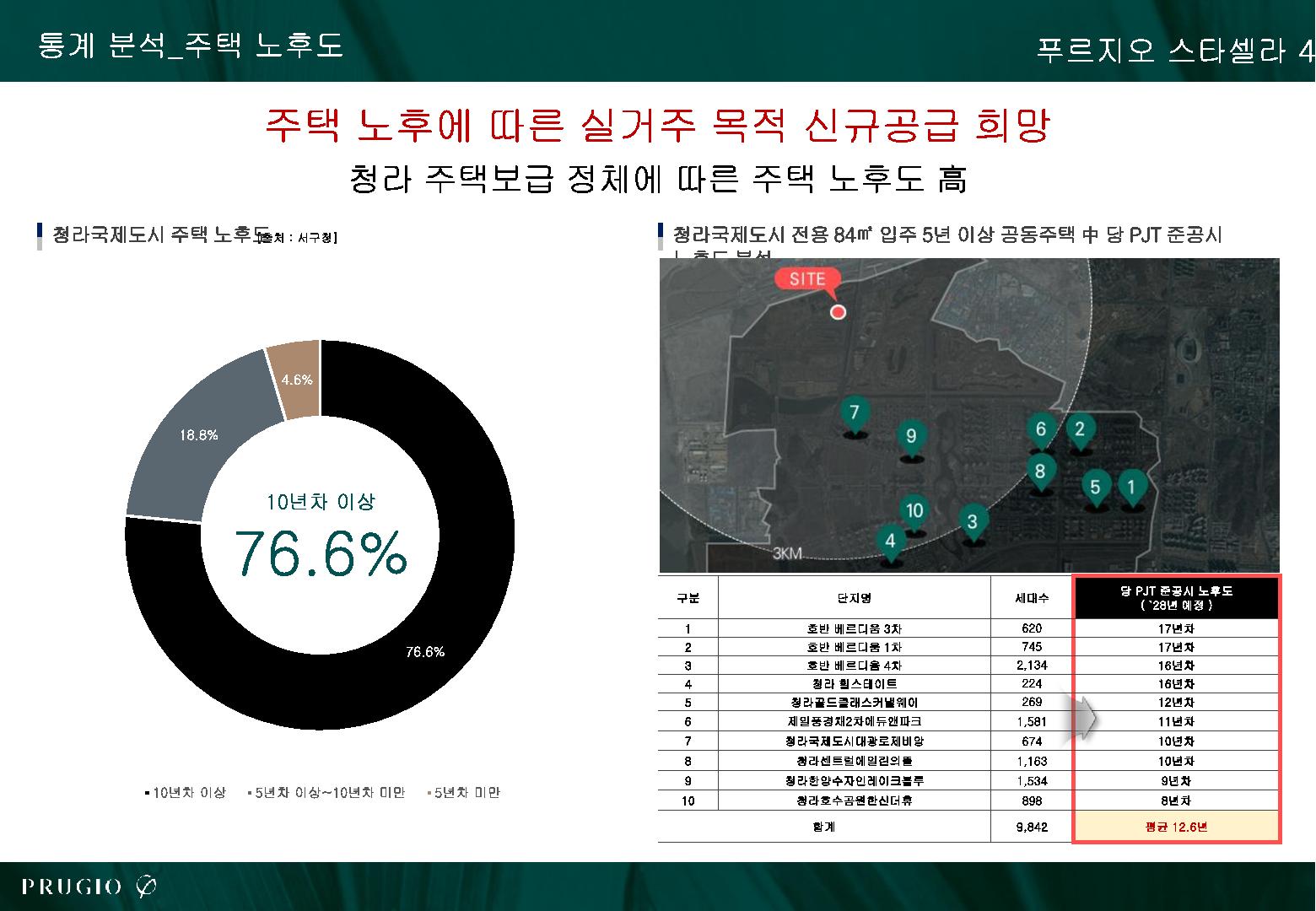The image size is (1316, 911).
Task: Choose map pin number 7
Action: pyautogui.click(x=855, y=415)
